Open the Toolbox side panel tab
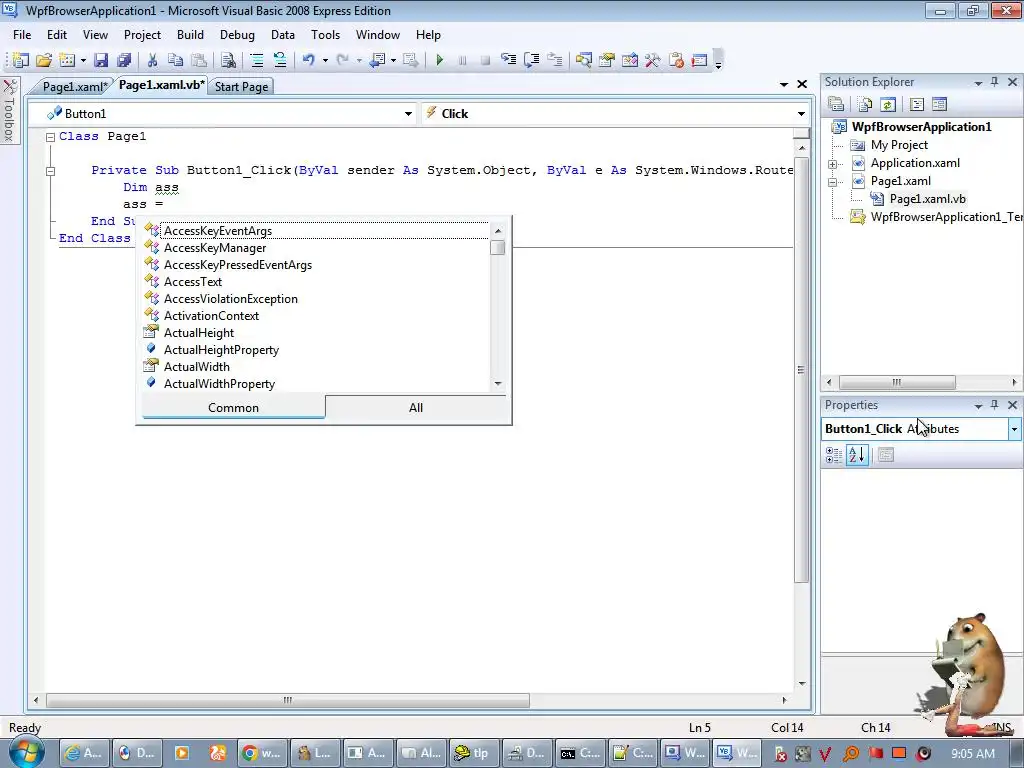 coord(9,111)
